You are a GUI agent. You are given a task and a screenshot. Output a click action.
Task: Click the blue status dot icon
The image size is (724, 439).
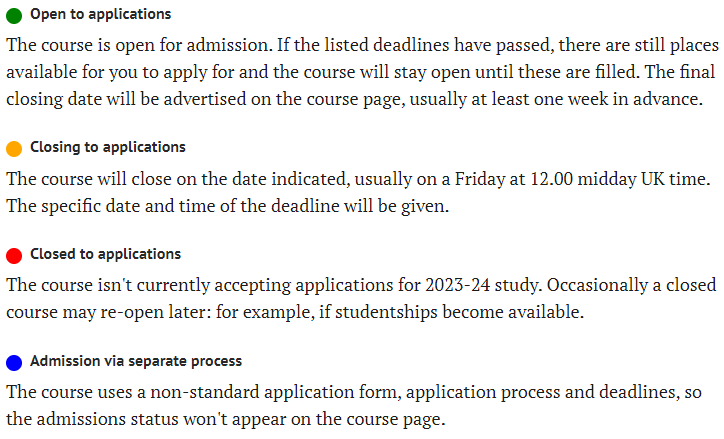pyautogui.click(x=14, y=363)
